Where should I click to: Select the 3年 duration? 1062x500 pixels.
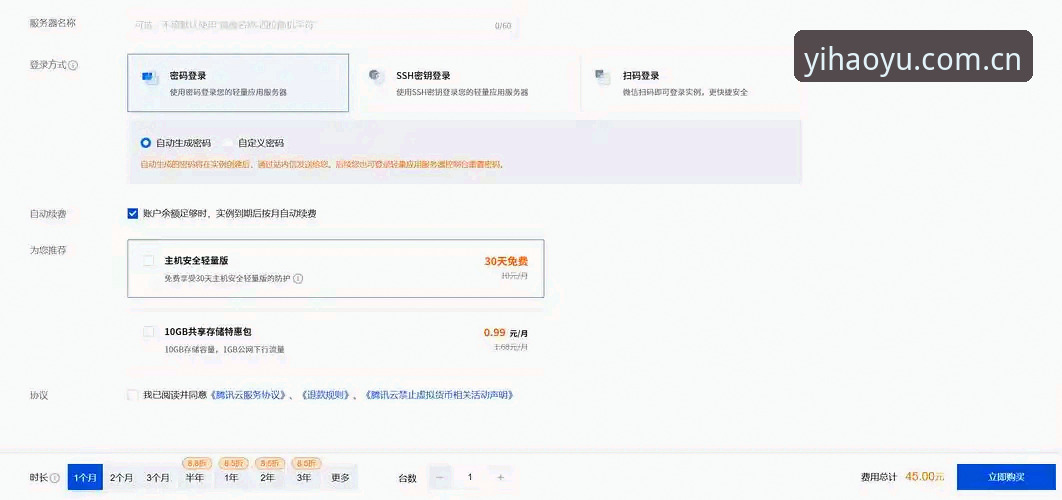(304, 478)
